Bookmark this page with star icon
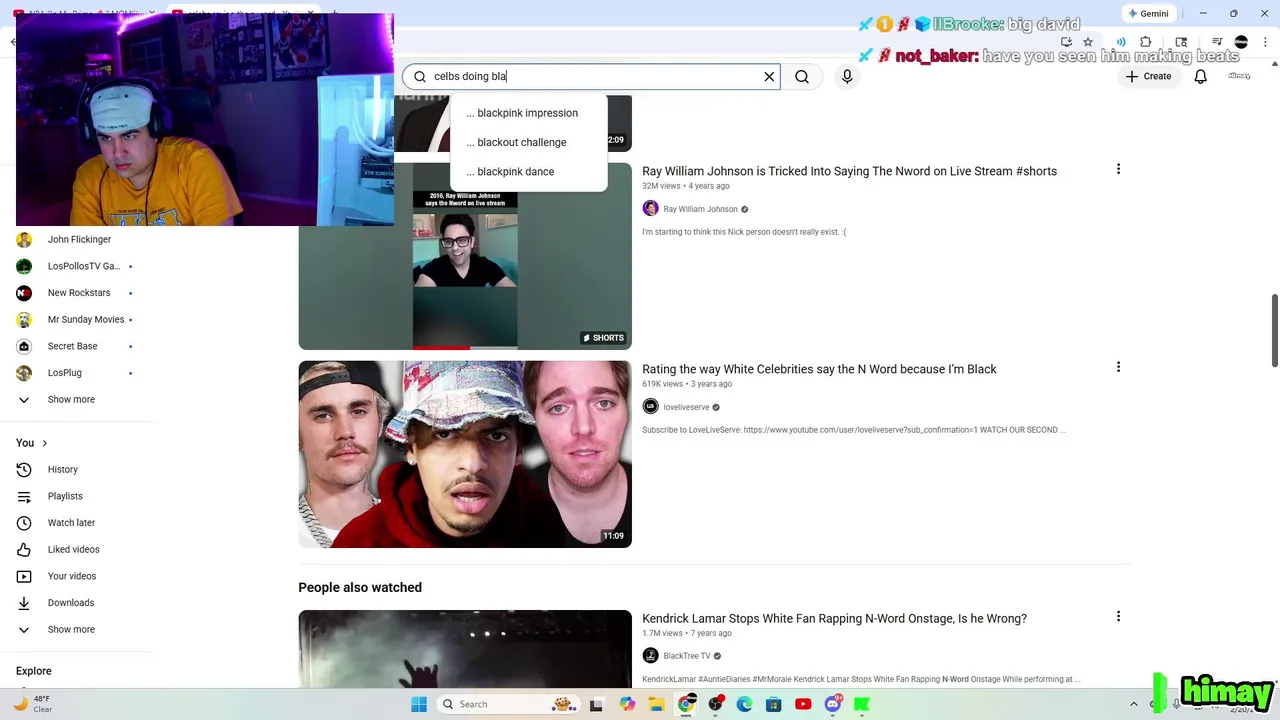 (x=1088, y=42)
